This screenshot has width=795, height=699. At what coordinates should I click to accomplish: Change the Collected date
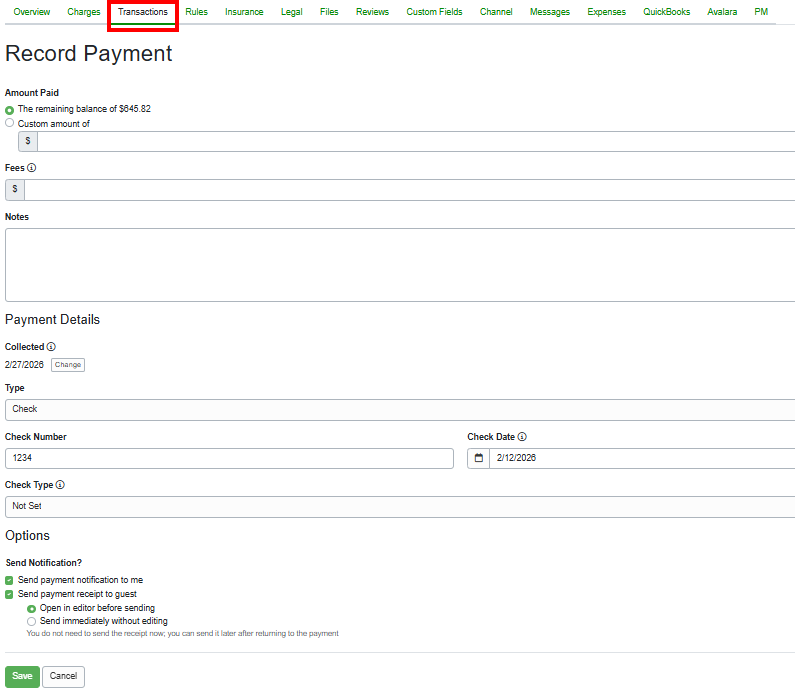coord(68,365)
